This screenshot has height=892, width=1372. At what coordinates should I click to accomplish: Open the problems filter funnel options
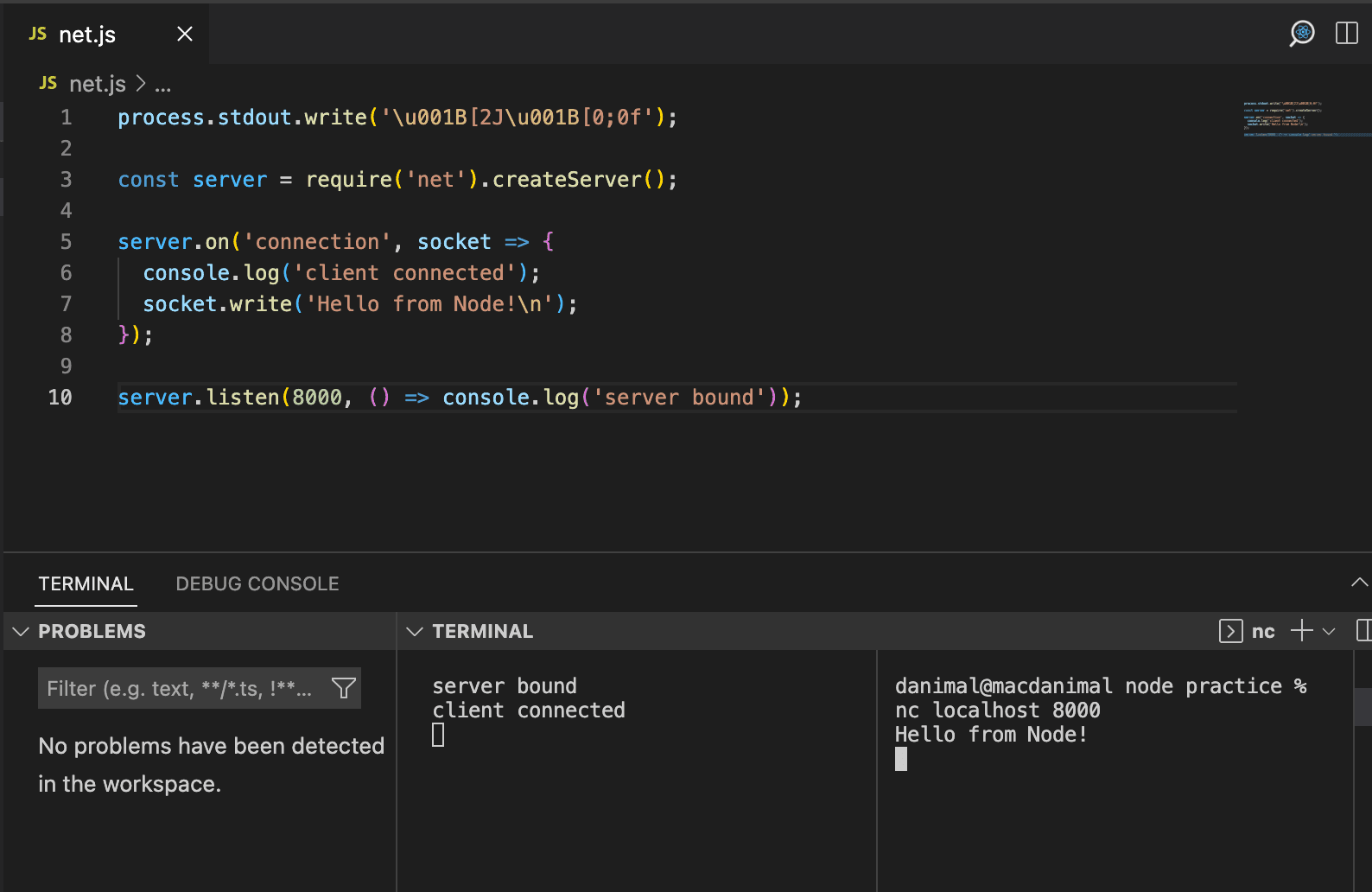(344, 688)
